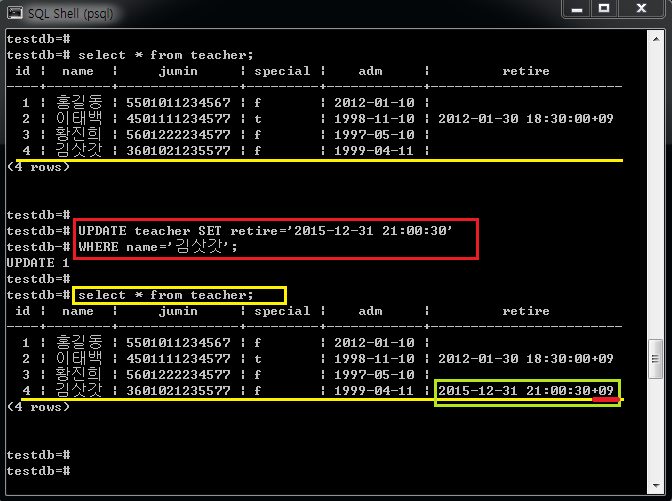Close the SQL Shell window
672x501 pixels.
(641, 9)
